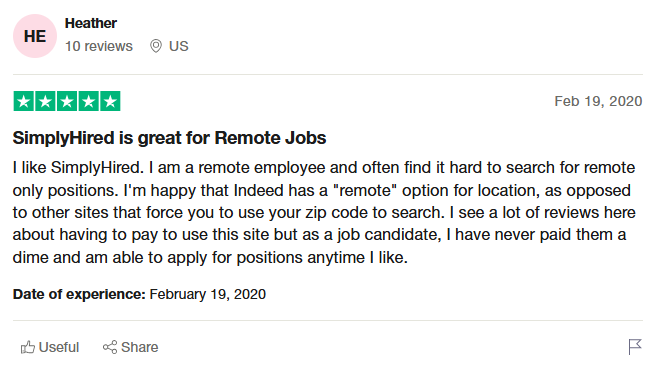The height and width of the screenshot is (372, 662).
Task: Click the Date of experience label
Action: [x=79, y=294]
